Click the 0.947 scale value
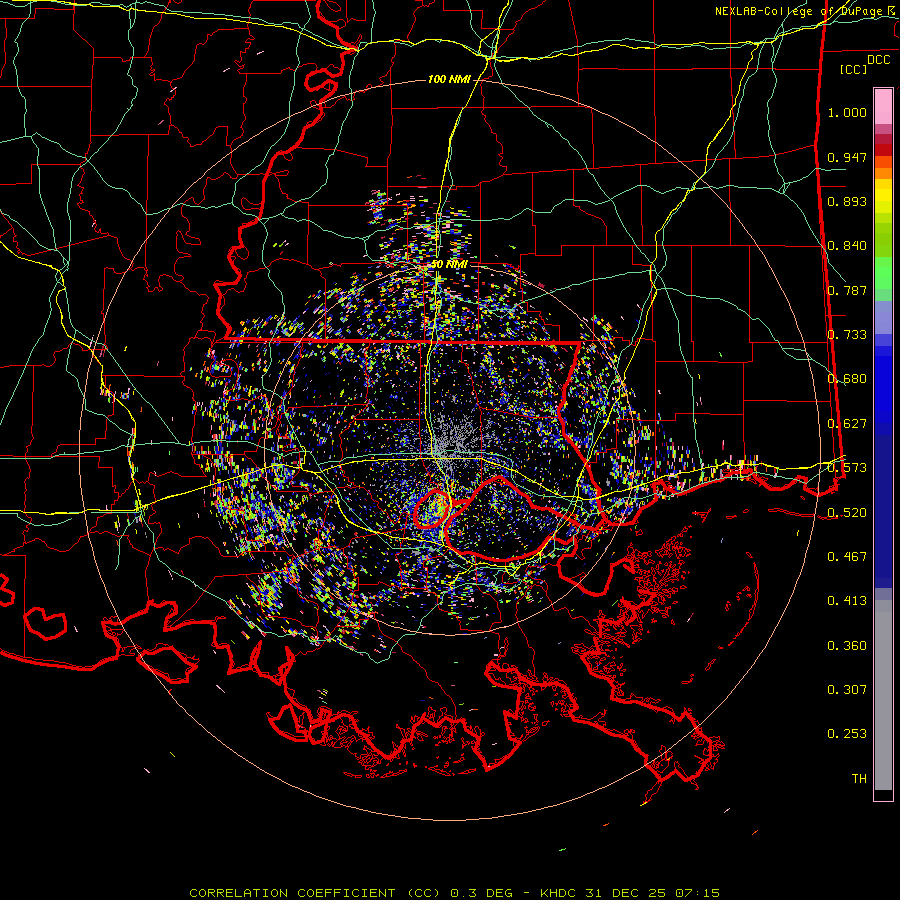This screenshot has height=900, width=900. coord(847,157)
